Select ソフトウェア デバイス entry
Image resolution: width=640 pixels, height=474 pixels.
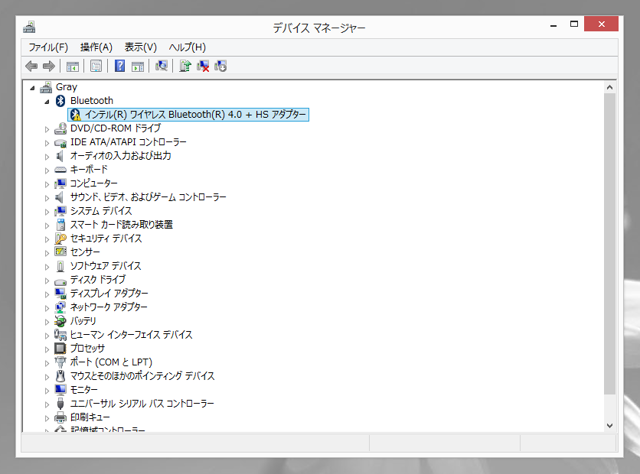click(x=106, y=266)
